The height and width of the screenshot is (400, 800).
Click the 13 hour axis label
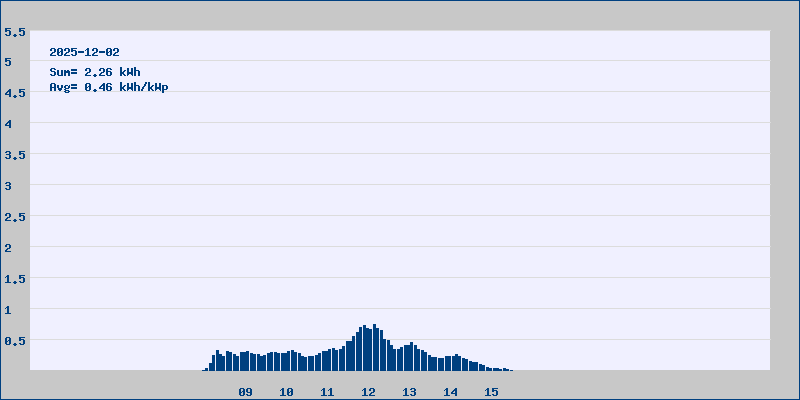coord(409,392)
